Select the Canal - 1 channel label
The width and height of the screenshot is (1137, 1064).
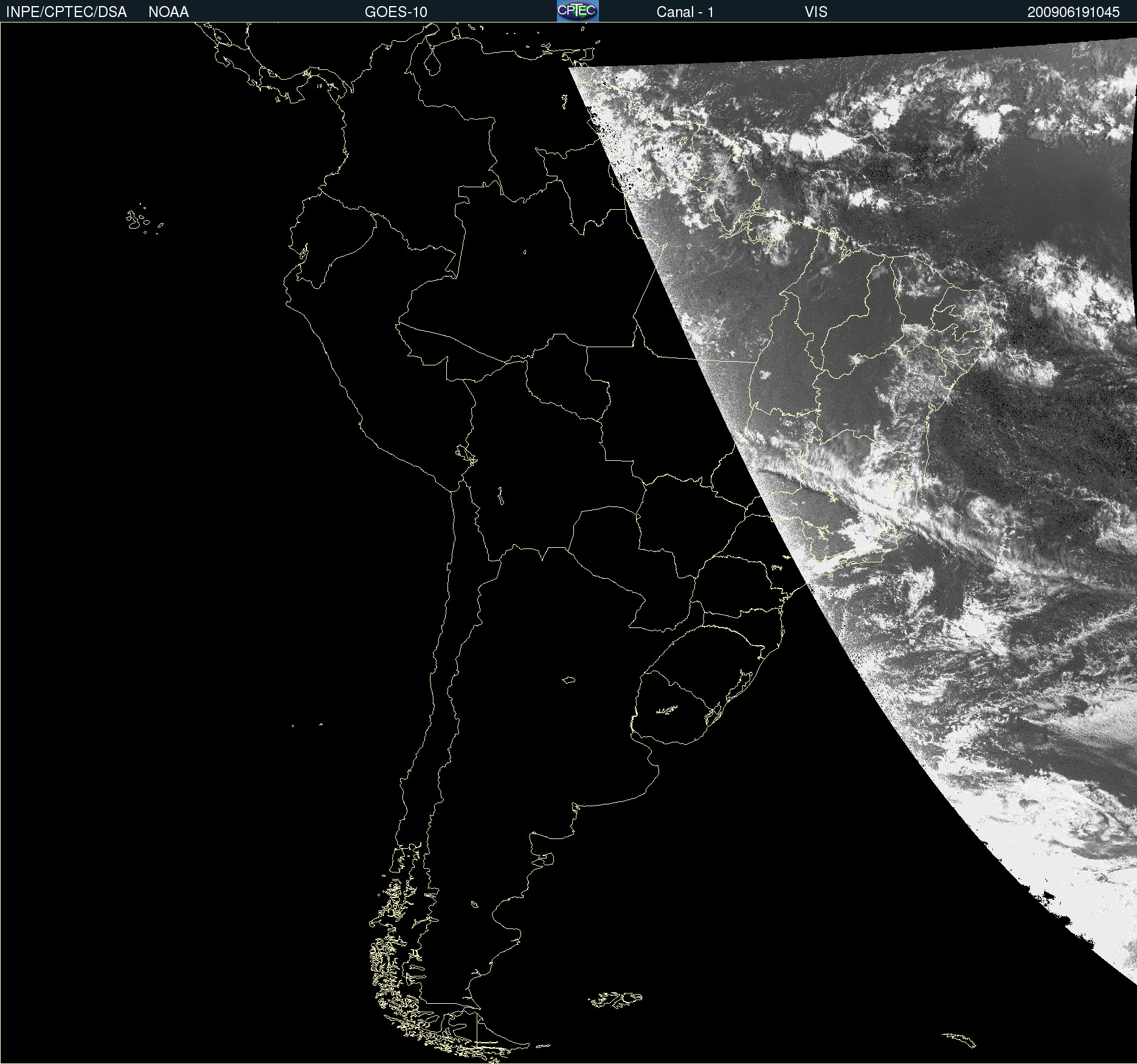point(685,12)
